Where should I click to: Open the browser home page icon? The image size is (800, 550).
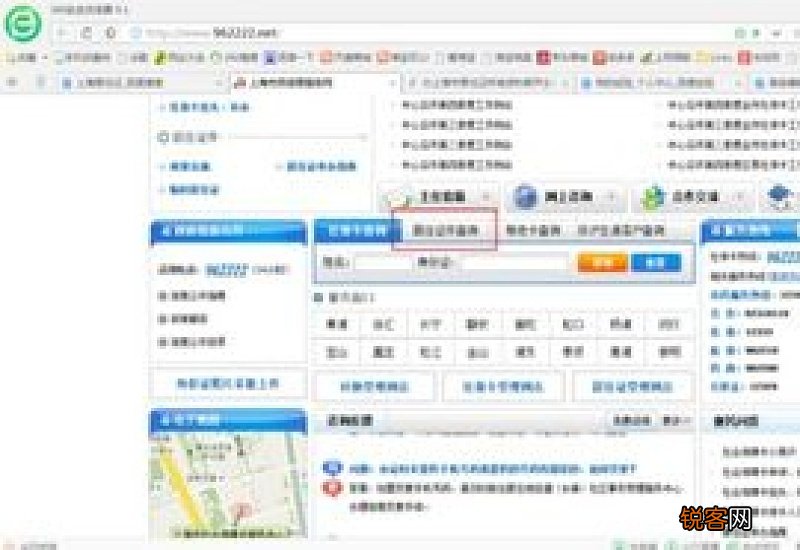(111, 33)
